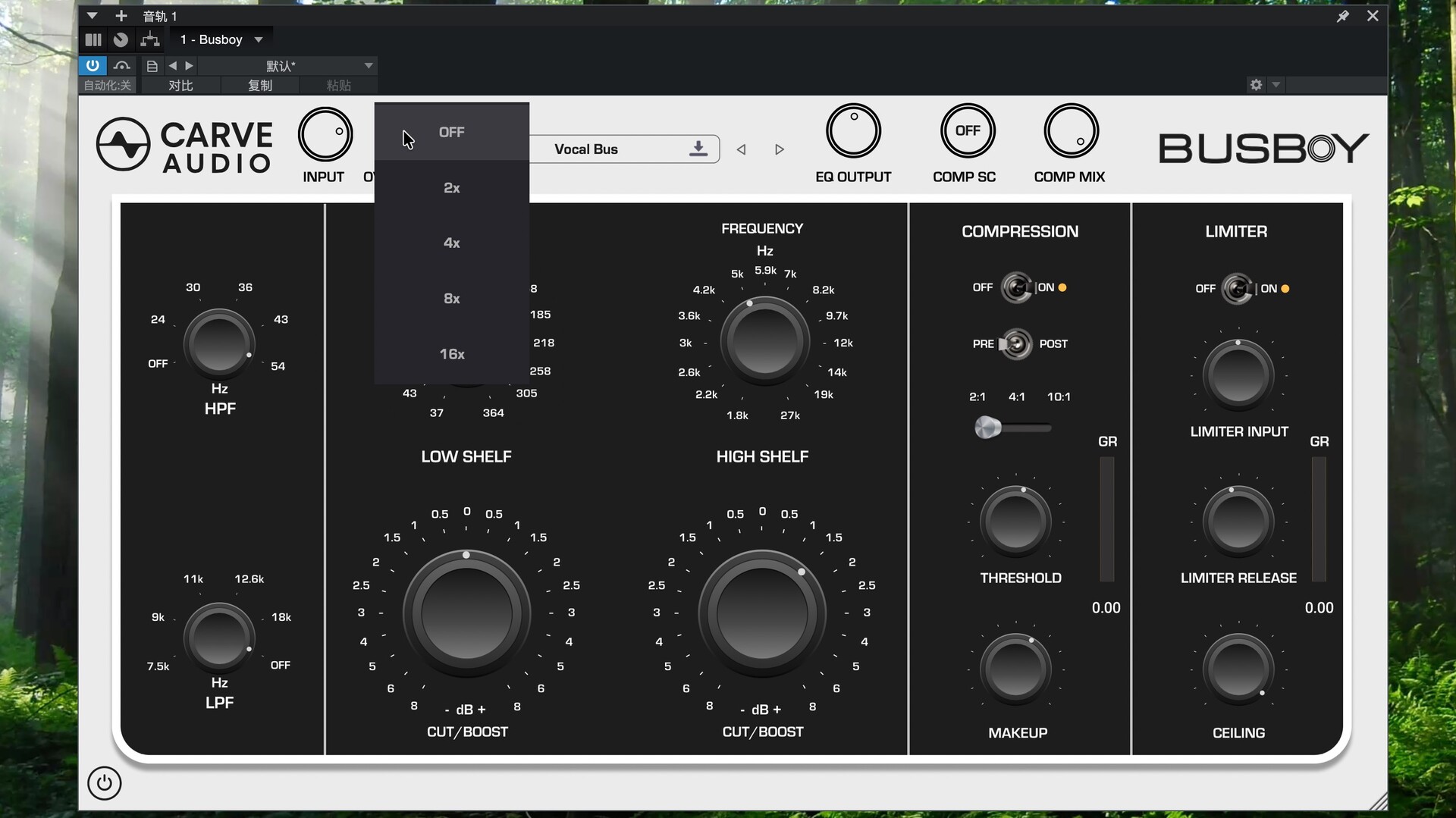The height and width of the screenshot is (818, 1456).
Task: Go to previous preset with left arrow
Action: pyautogui.click(x=741, y=149)
